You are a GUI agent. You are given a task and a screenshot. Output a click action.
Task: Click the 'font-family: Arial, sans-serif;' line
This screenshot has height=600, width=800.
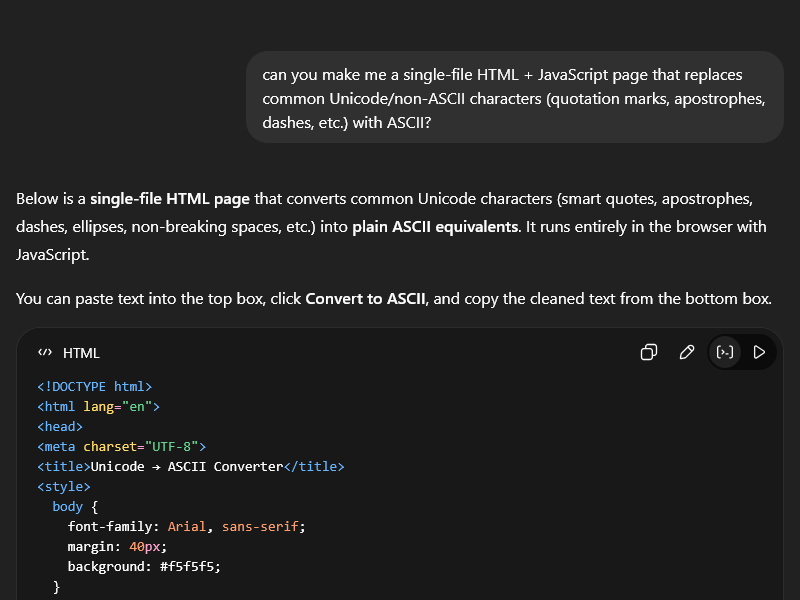(x=187, y=527)
